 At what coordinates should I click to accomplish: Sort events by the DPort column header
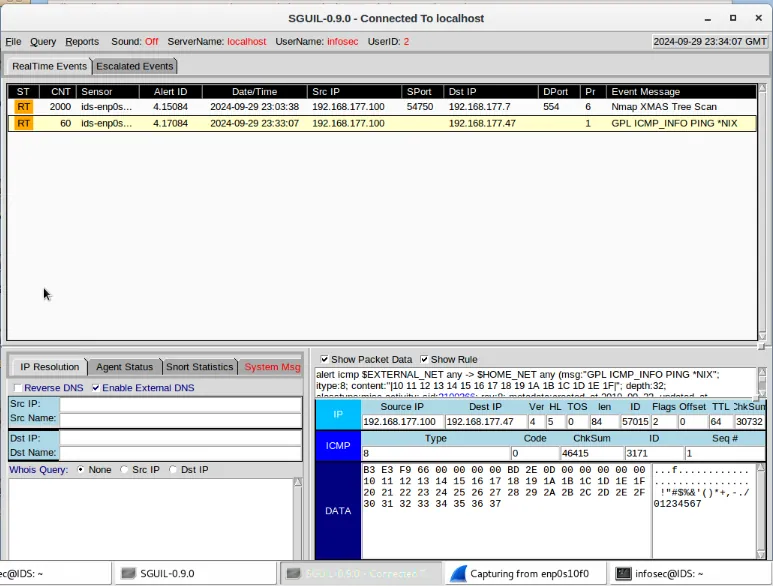(x=559, y=92)
